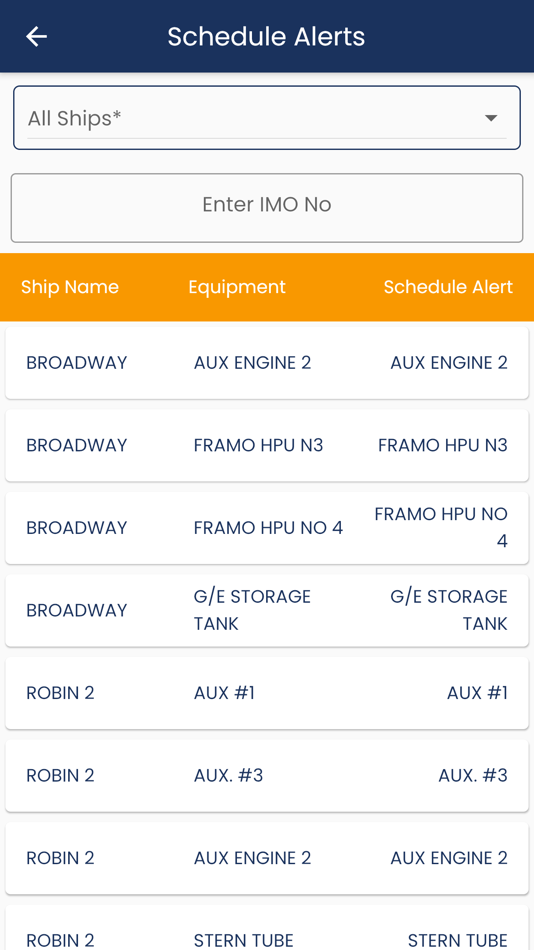Tap G/E STORAGE TANK schedule alert text
Image resolution: width=534 pixels, height=950 pixels.
[449, 610]
